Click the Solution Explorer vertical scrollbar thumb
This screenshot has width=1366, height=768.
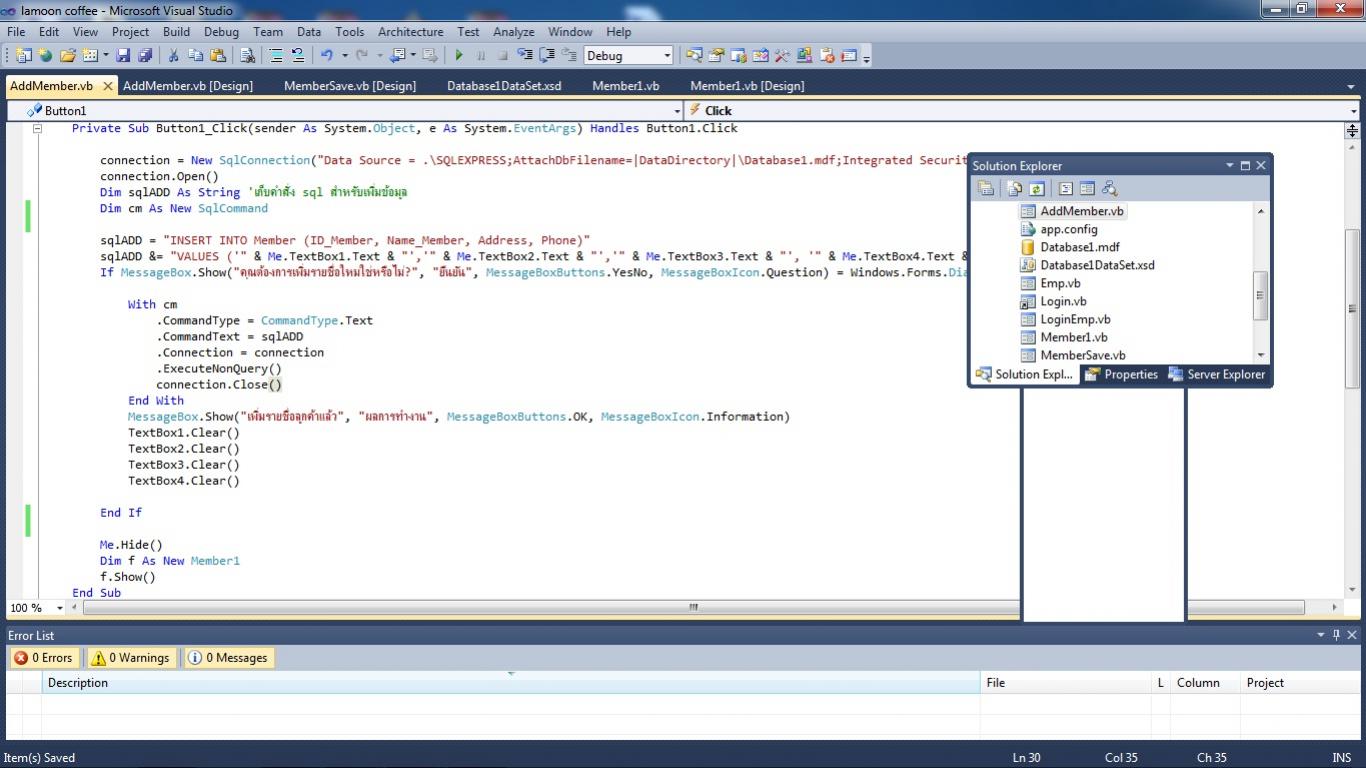1260,296
